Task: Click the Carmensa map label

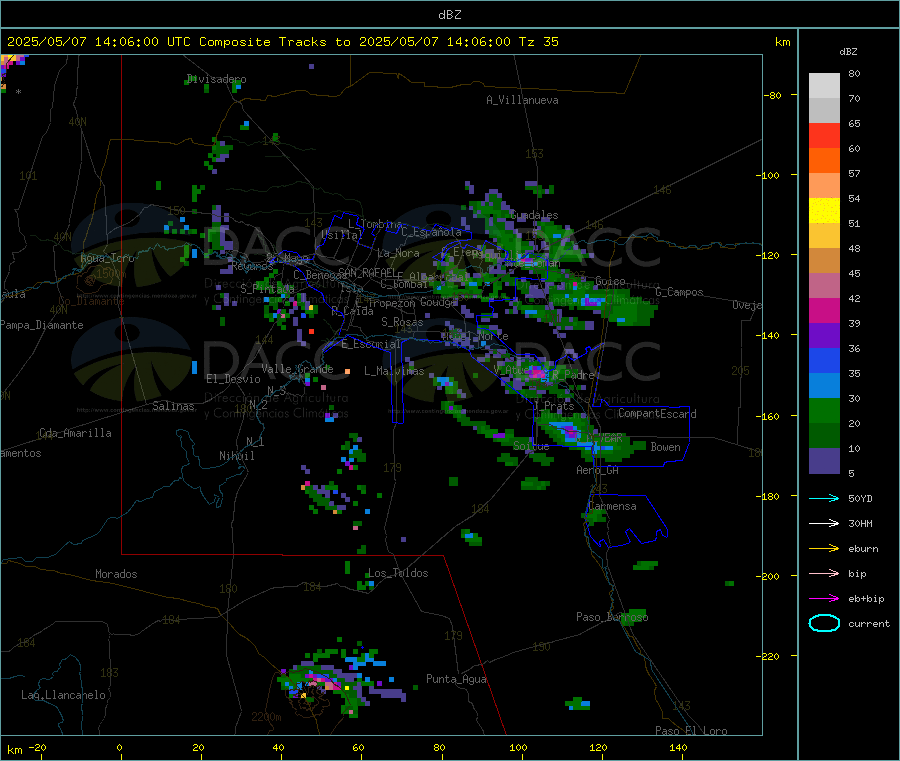Action: pos(612,506)
